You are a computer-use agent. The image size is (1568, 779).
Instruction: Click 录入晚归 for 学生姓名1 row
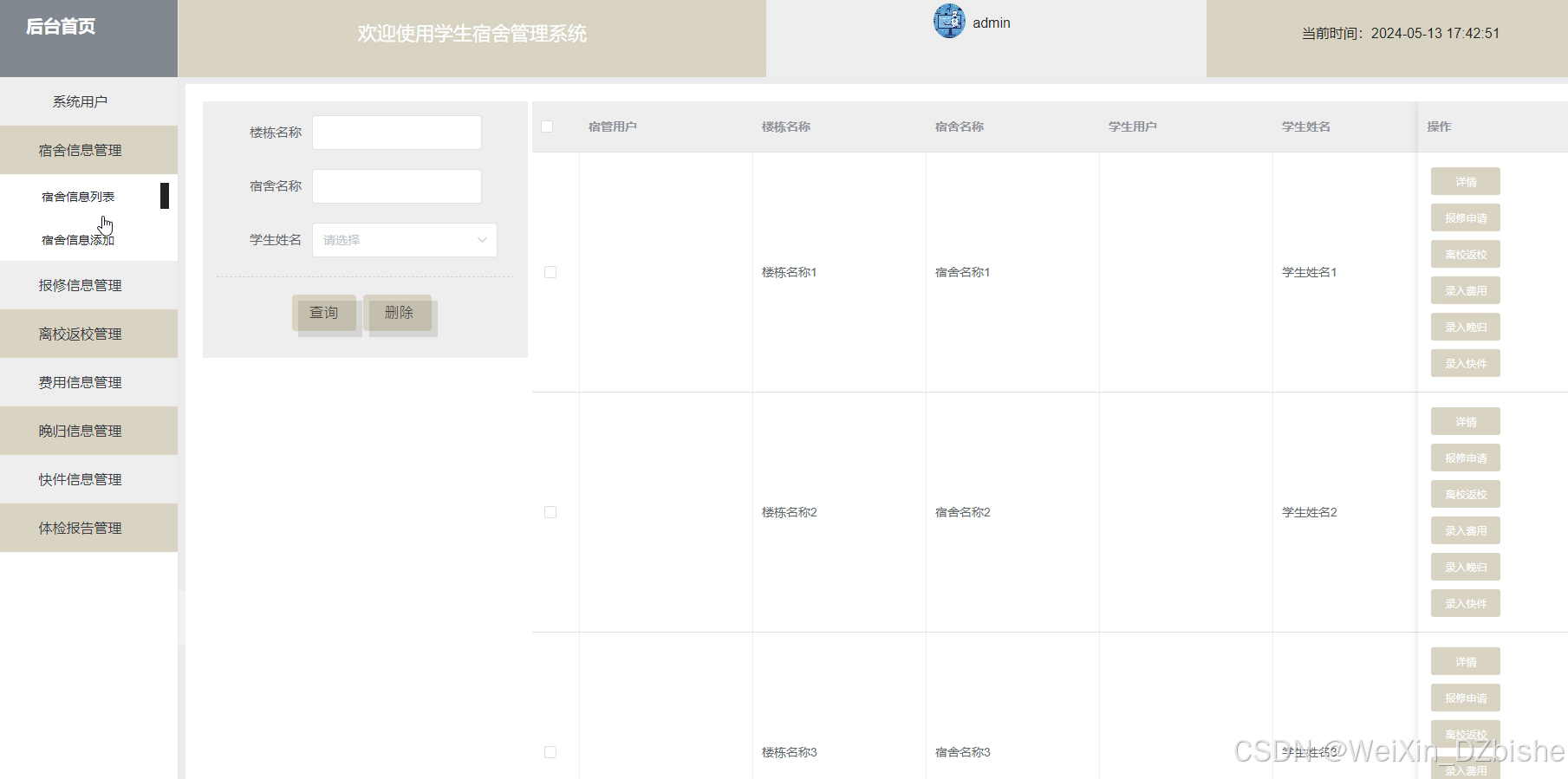click(x=1466, y=328)
